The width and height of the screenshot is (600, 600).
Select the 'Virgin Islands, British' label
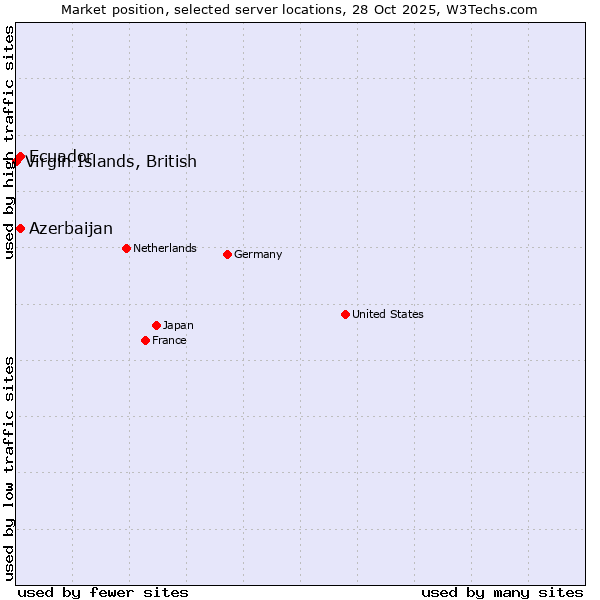(x=112, y=162)
